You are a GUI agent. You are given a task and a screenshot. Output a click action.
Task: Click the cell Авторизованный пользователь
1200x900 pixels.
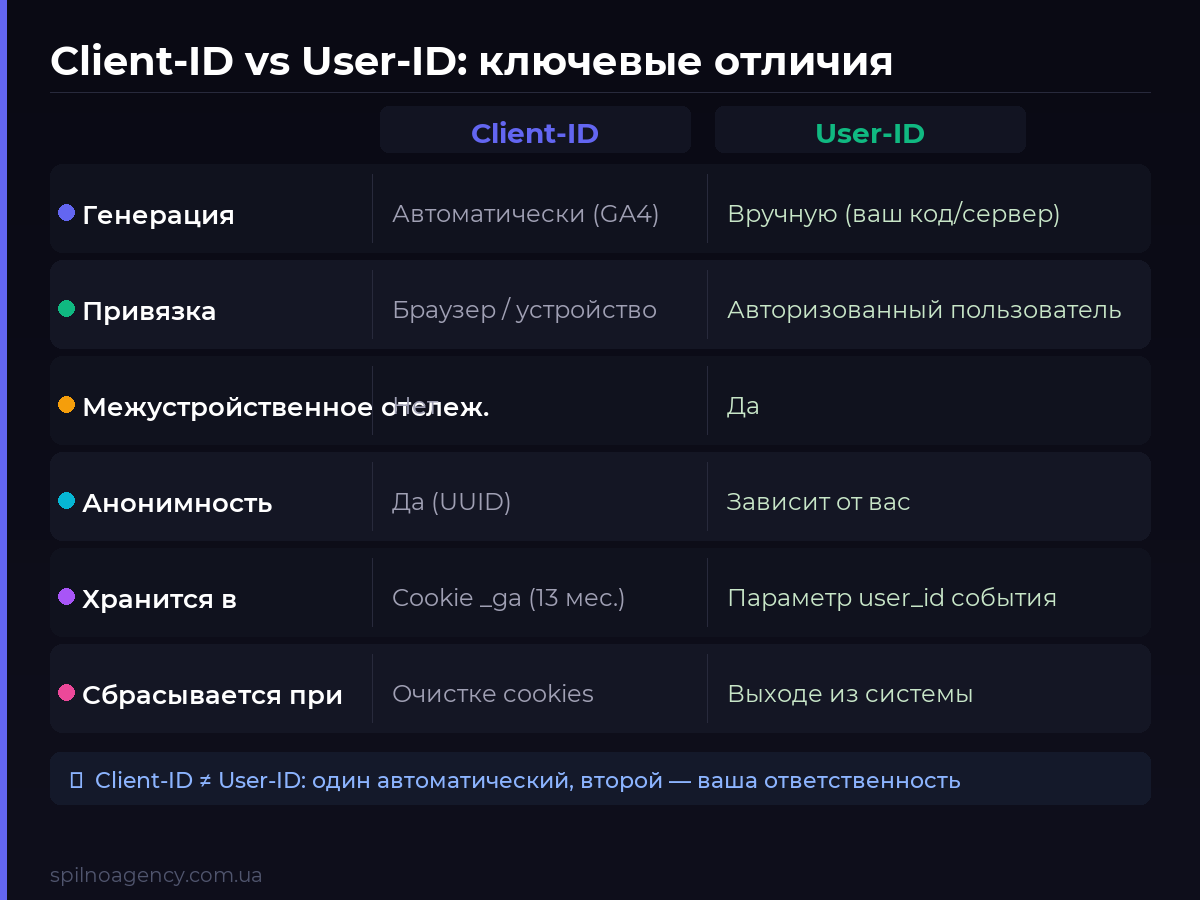(924, 310)
